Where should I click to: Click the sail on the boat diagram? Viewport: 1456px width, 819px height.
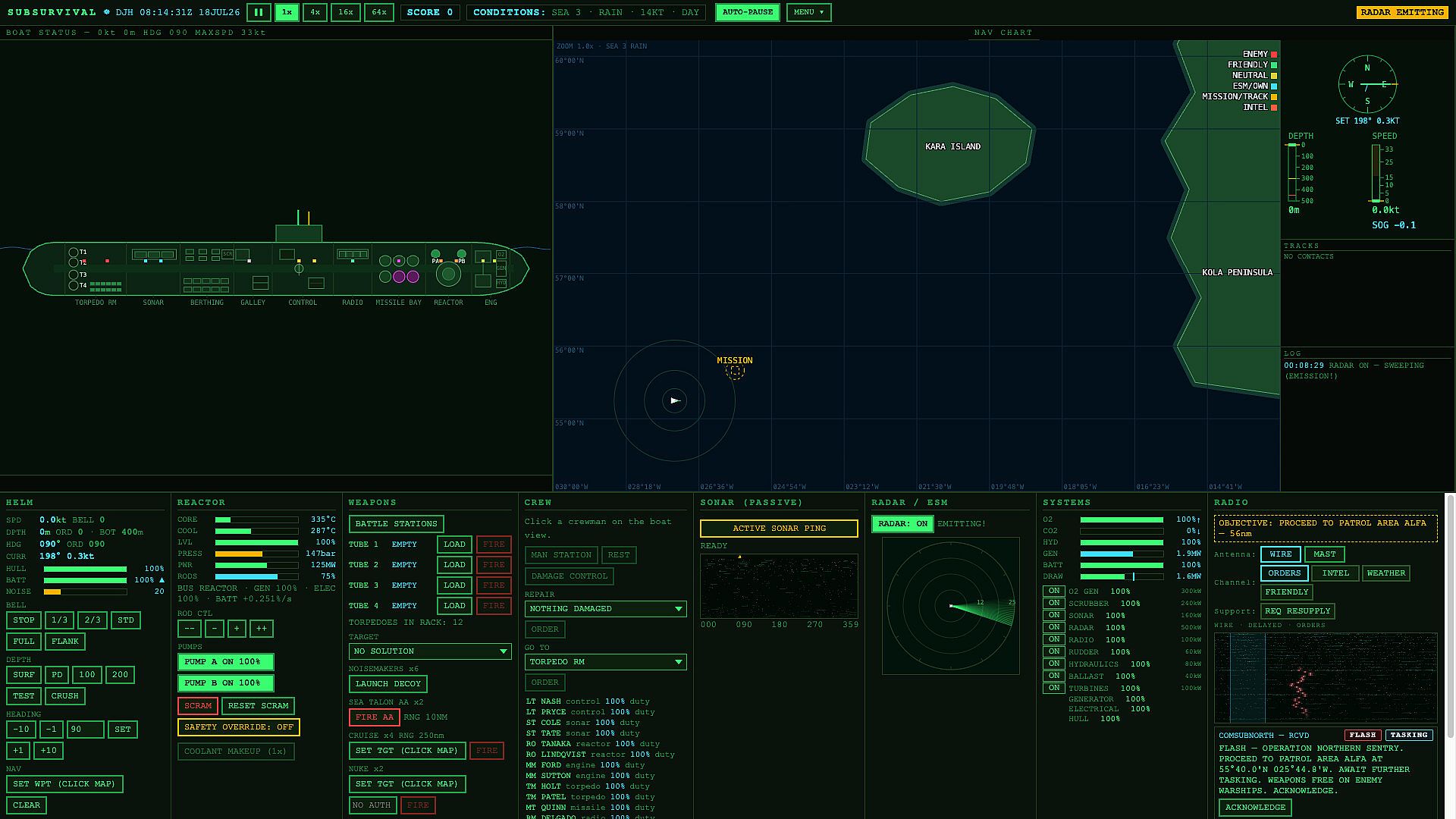coord(299,234)
